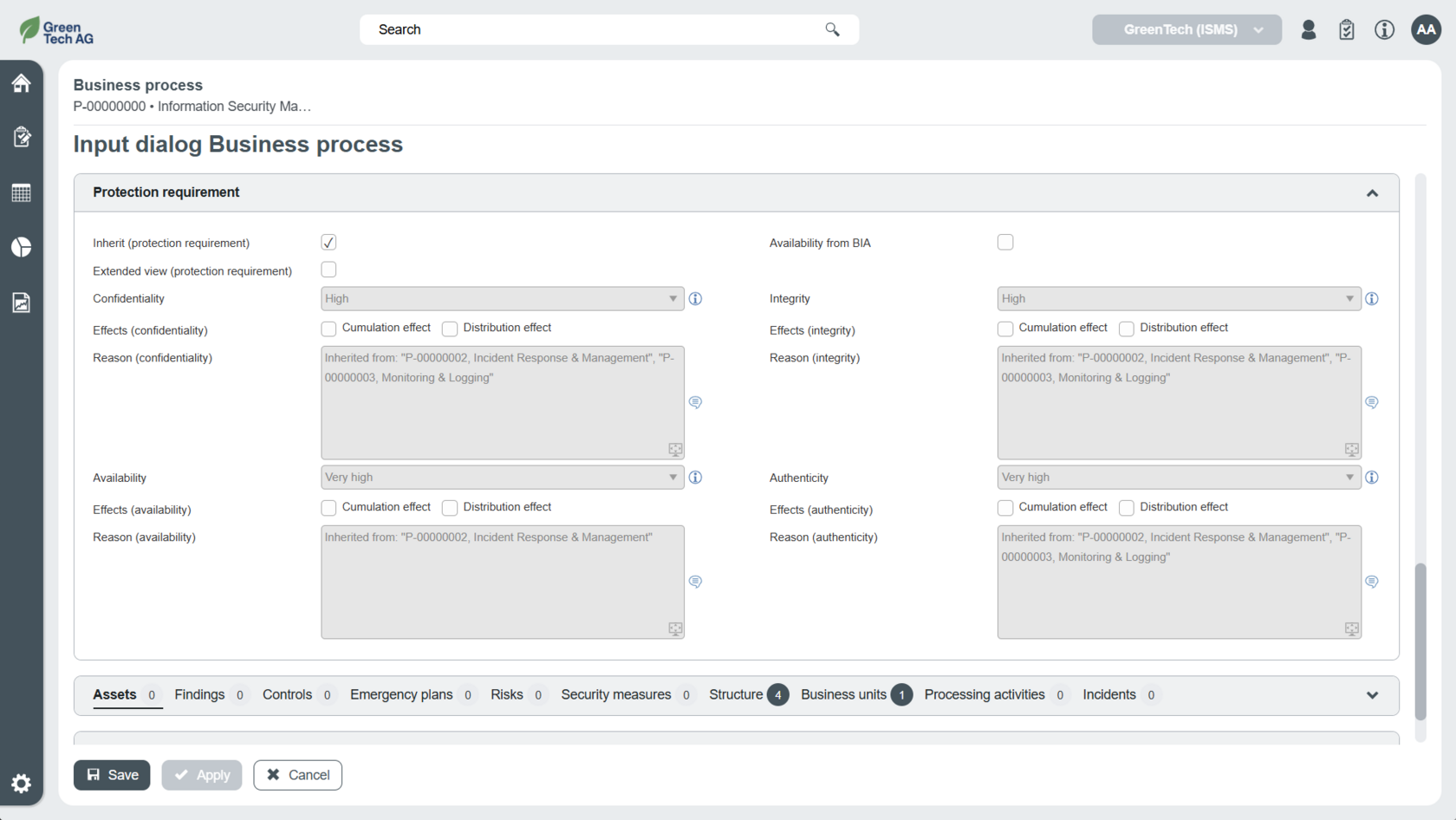Click into the Search field
Screen dimensions: 1456x820
598,29
